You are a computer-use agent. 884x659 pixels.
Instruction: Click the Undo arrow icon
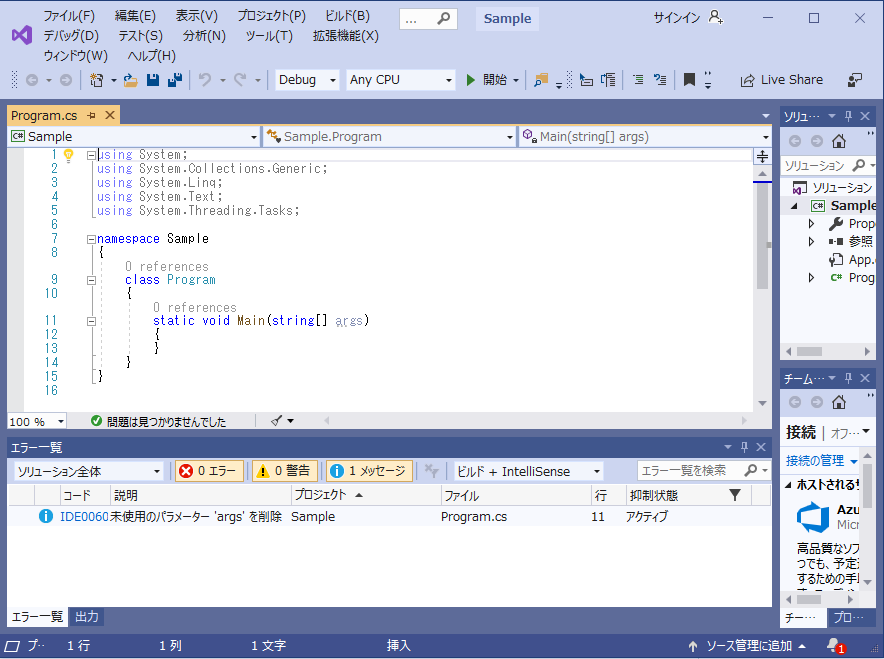tap(205, 80)
